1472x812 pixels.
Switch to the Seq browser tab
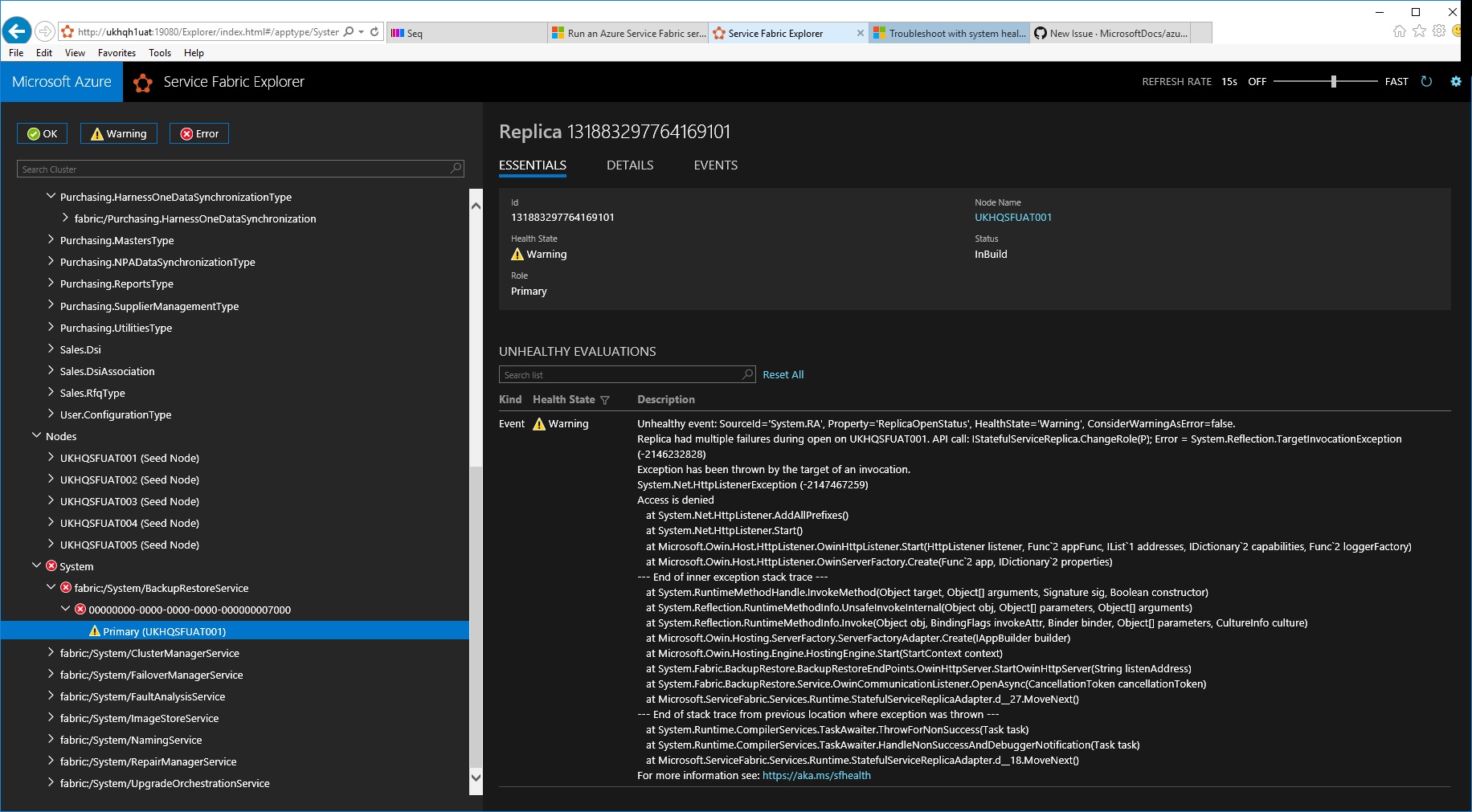(x=466, y=33)
